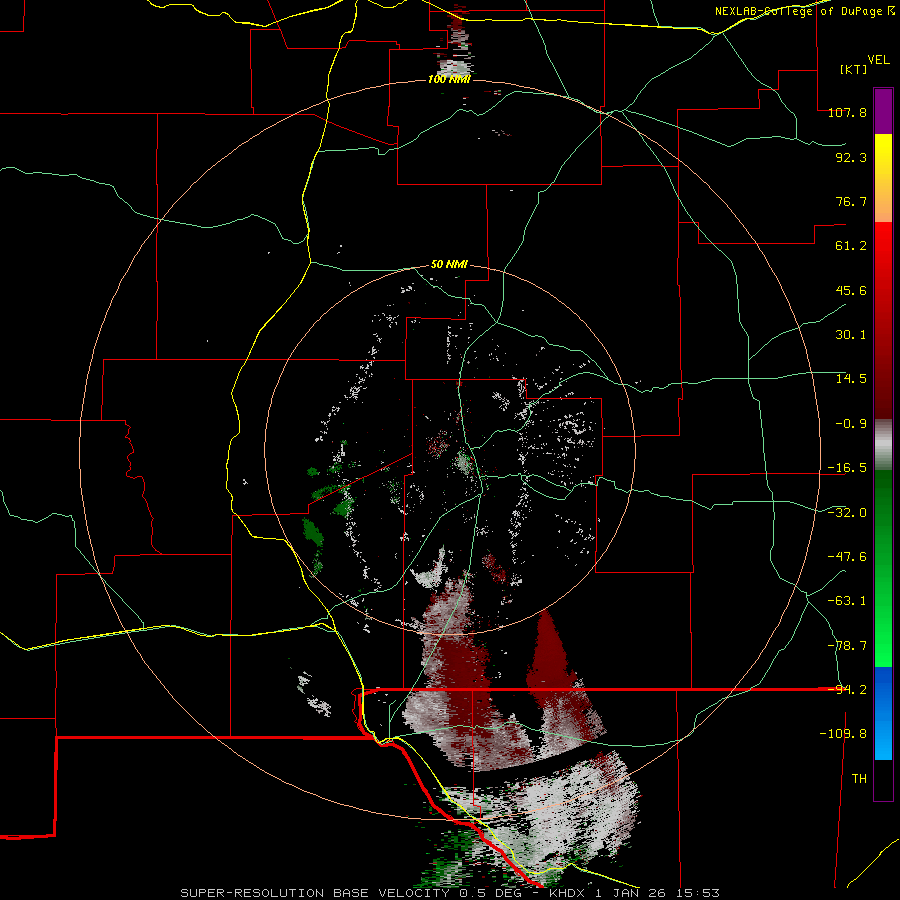This screenshot has width=900, height=900.
Task: Click the -109.8 velocity scale value
Action: pyautogui.click(x=843, y=734)
